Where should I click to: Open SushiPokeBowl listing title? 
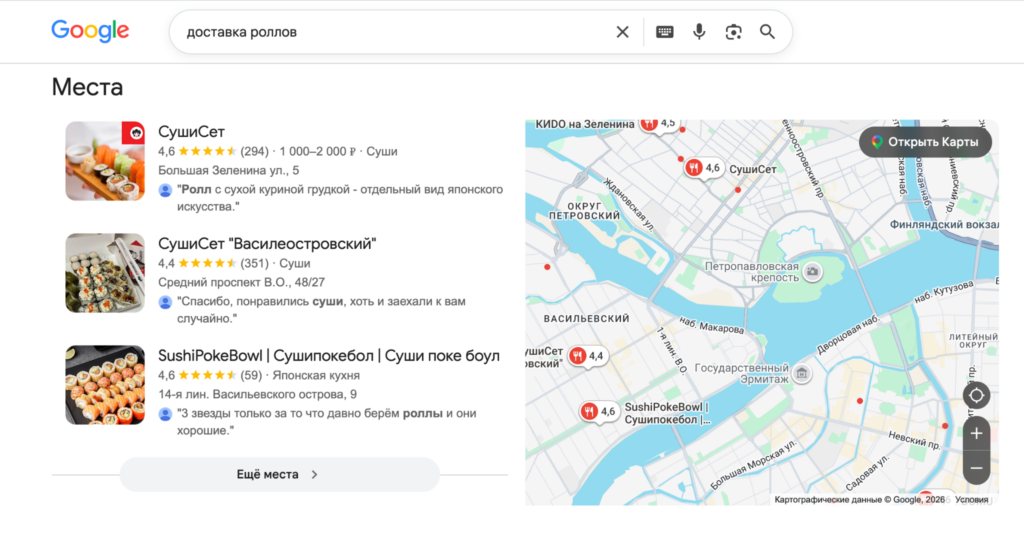point(328,355)
